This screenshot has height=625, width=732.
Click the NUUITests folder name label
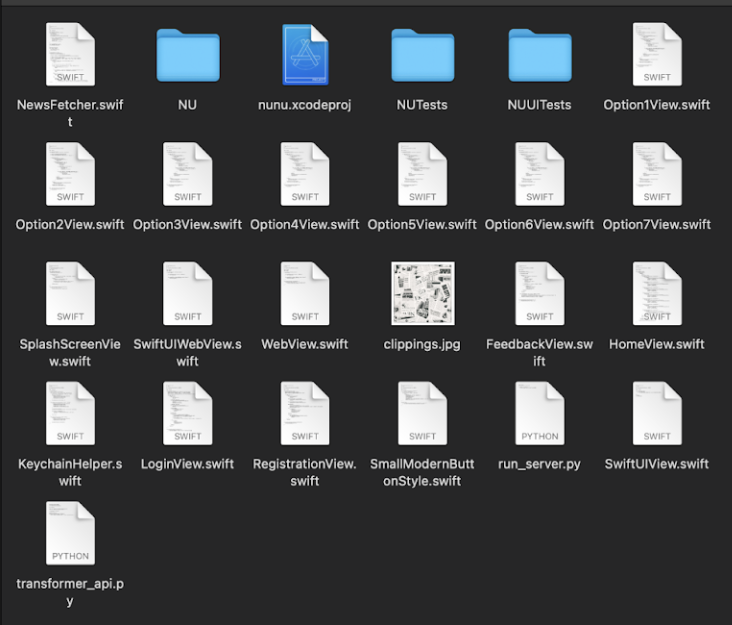click(540, 105)
